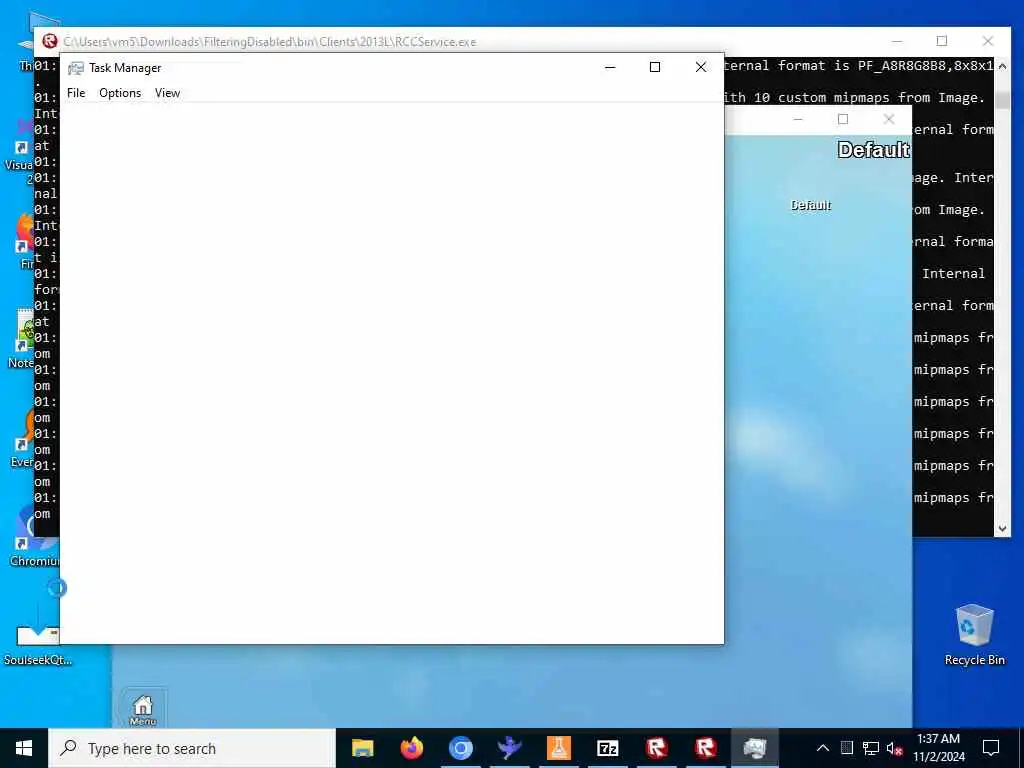Viewport: 1024px width, 768px height.
Task: Open the Roblox in-game Menu button
Action: point(142,710)
